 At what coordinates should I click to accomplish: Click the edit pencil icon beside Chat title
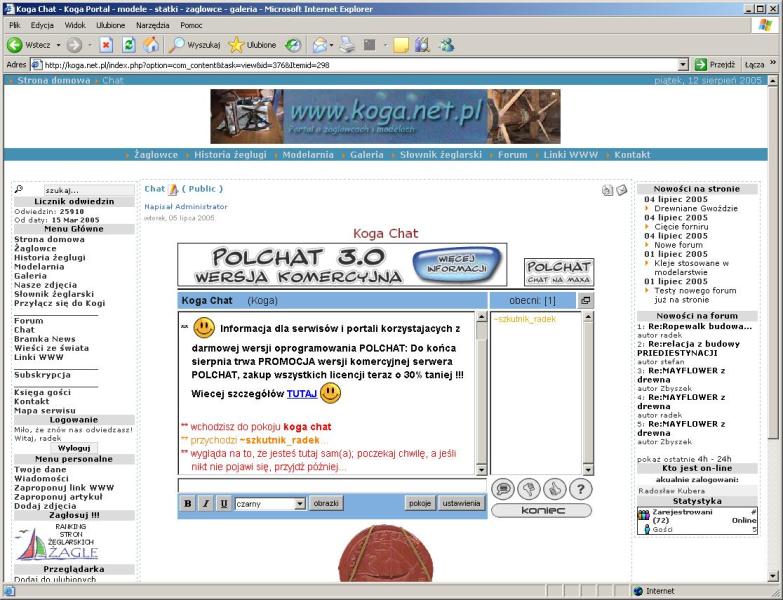(173, 189)
